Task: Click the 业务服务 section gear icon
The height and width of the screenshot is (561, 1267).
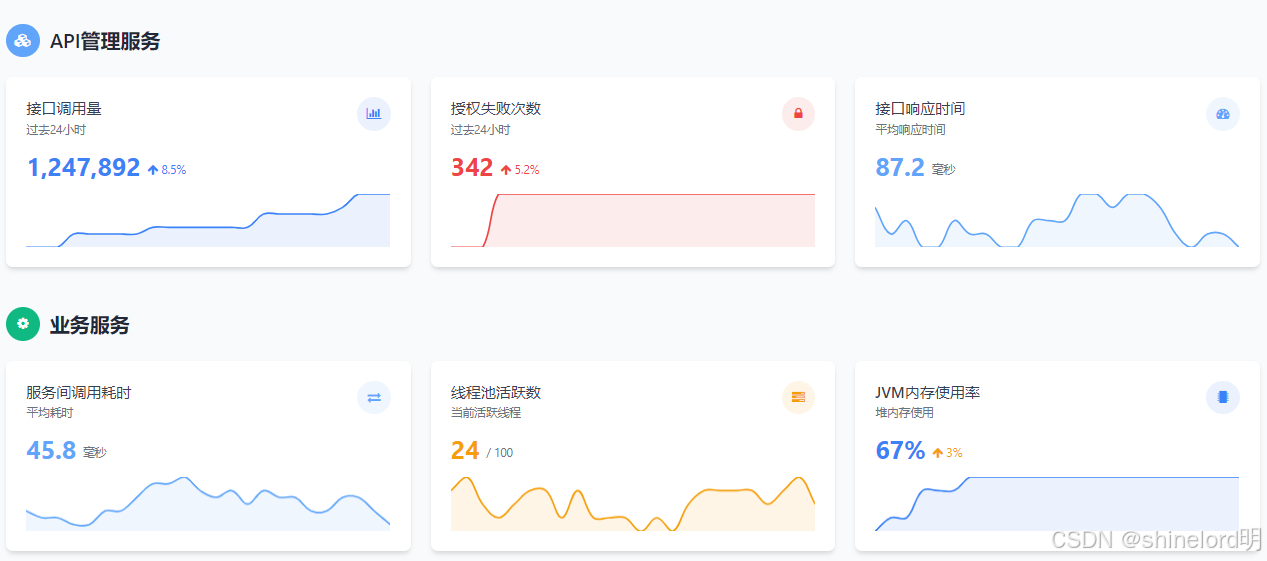Action: pos(23,324)
